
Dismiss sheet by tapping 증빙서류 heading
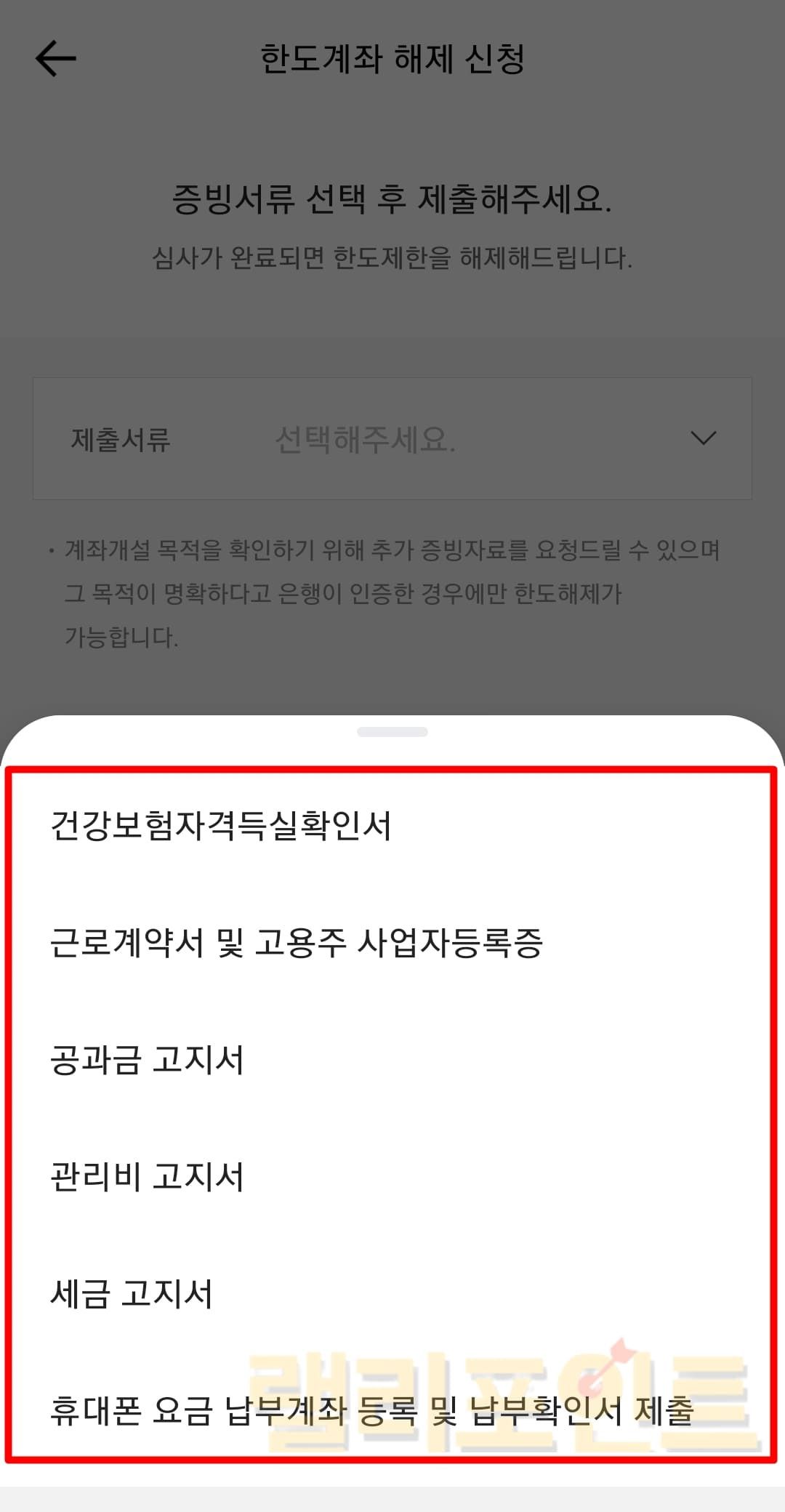[392, 198]
